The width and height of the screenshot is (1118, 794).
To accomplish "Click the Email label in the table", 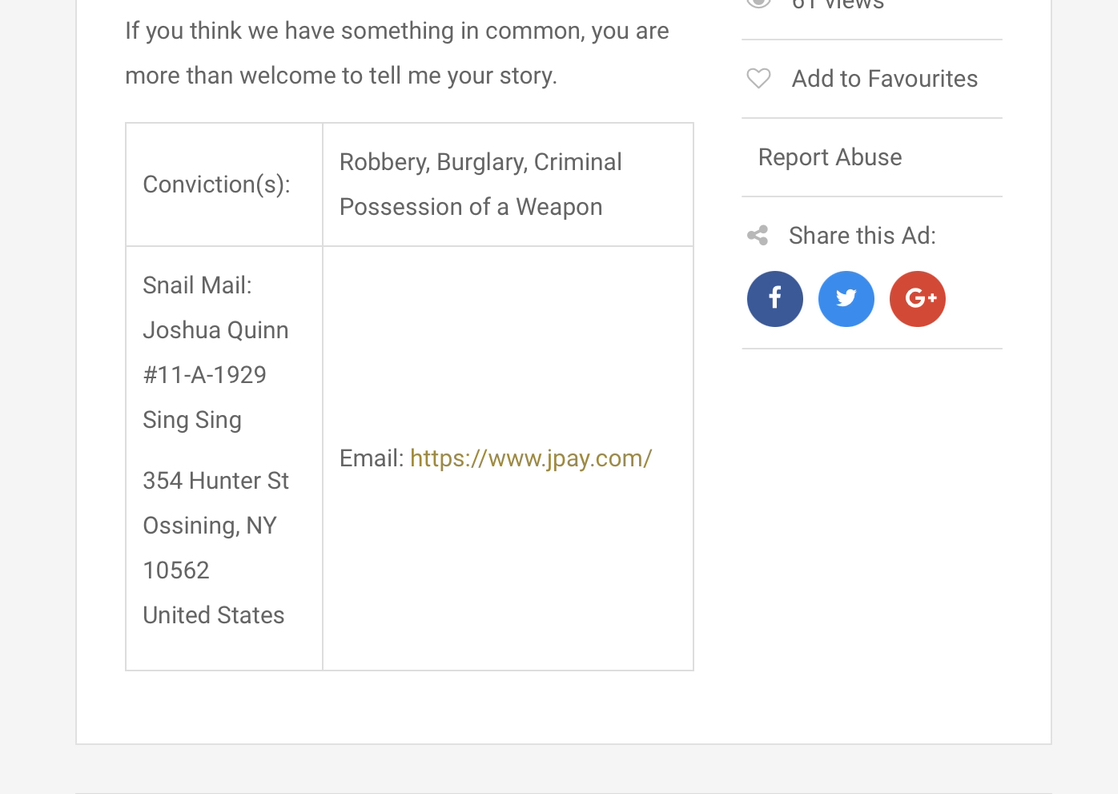I will click(371, 458).
